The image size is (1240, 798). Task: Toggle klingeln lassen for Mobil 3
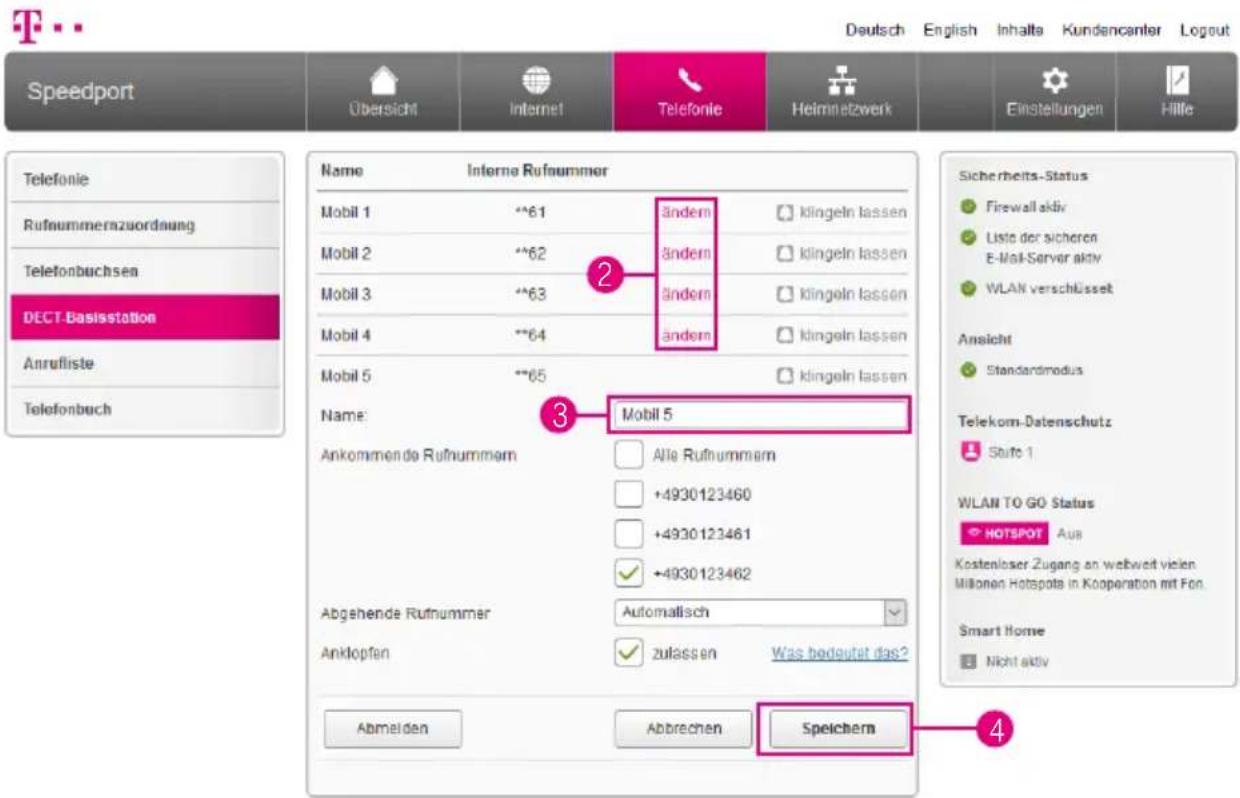tap(784, 294)
